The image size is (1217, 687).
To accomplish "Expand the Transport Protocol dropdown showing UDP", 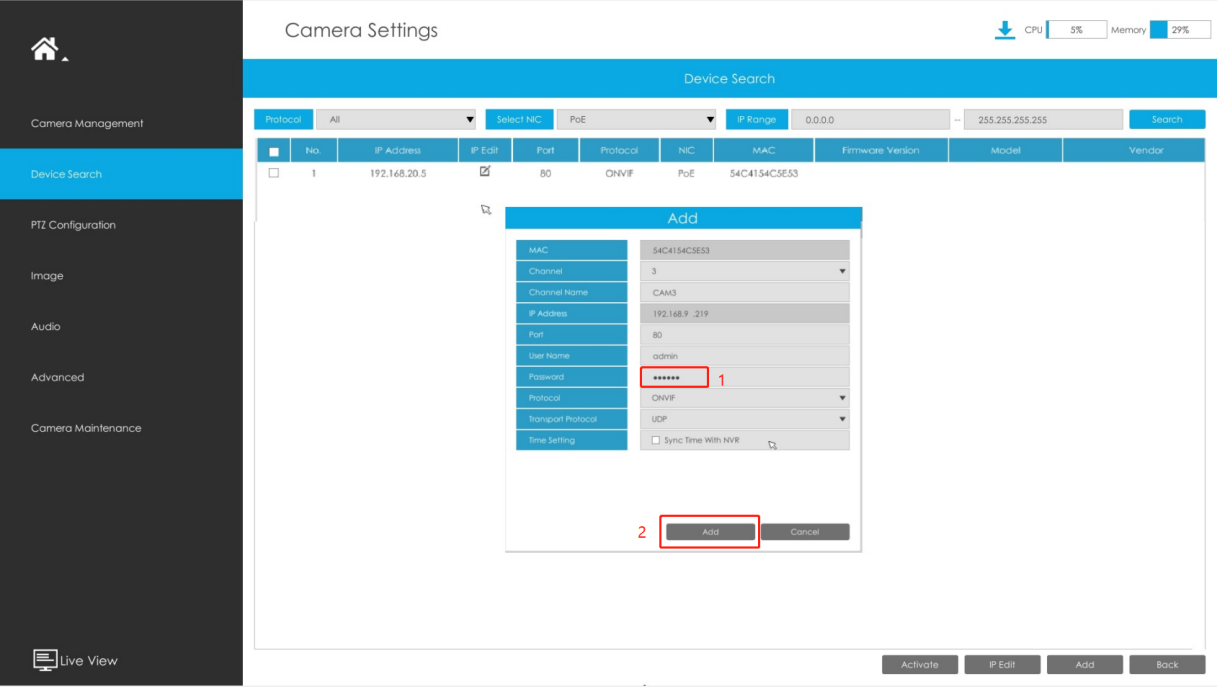I will (744, 419).
